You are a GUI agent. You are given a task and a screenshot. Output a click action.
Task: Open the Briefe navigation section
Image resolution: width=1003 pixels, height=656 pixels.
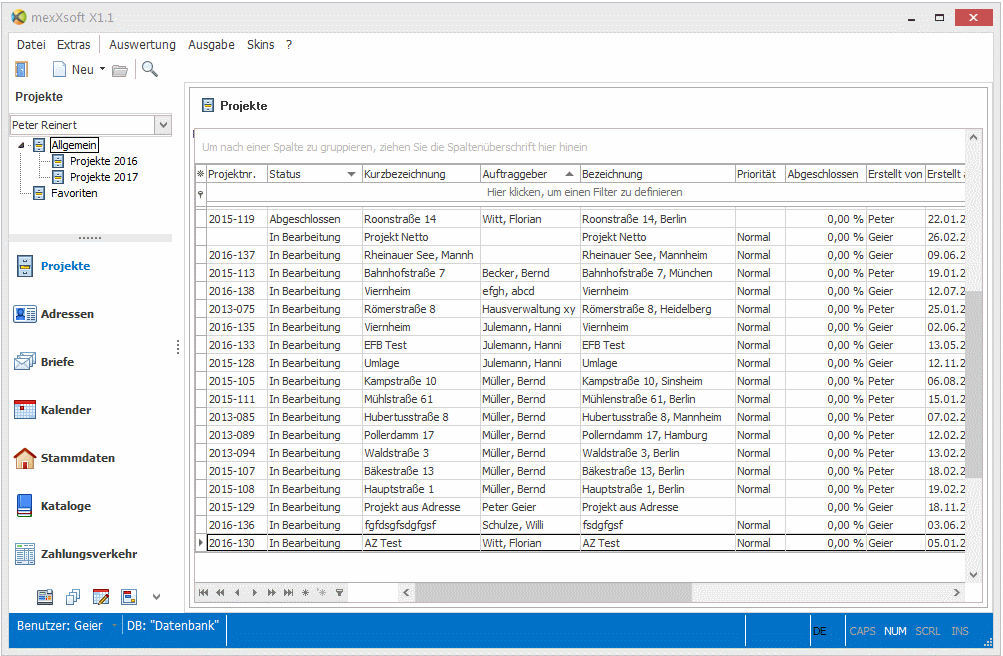pyautogui.click(x=43, y=362)
